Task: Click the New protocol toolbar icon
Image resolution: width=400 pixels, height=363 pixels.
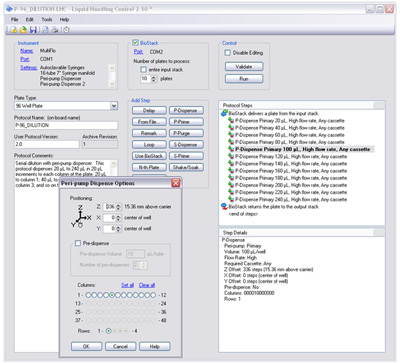Action: [13, 30]
